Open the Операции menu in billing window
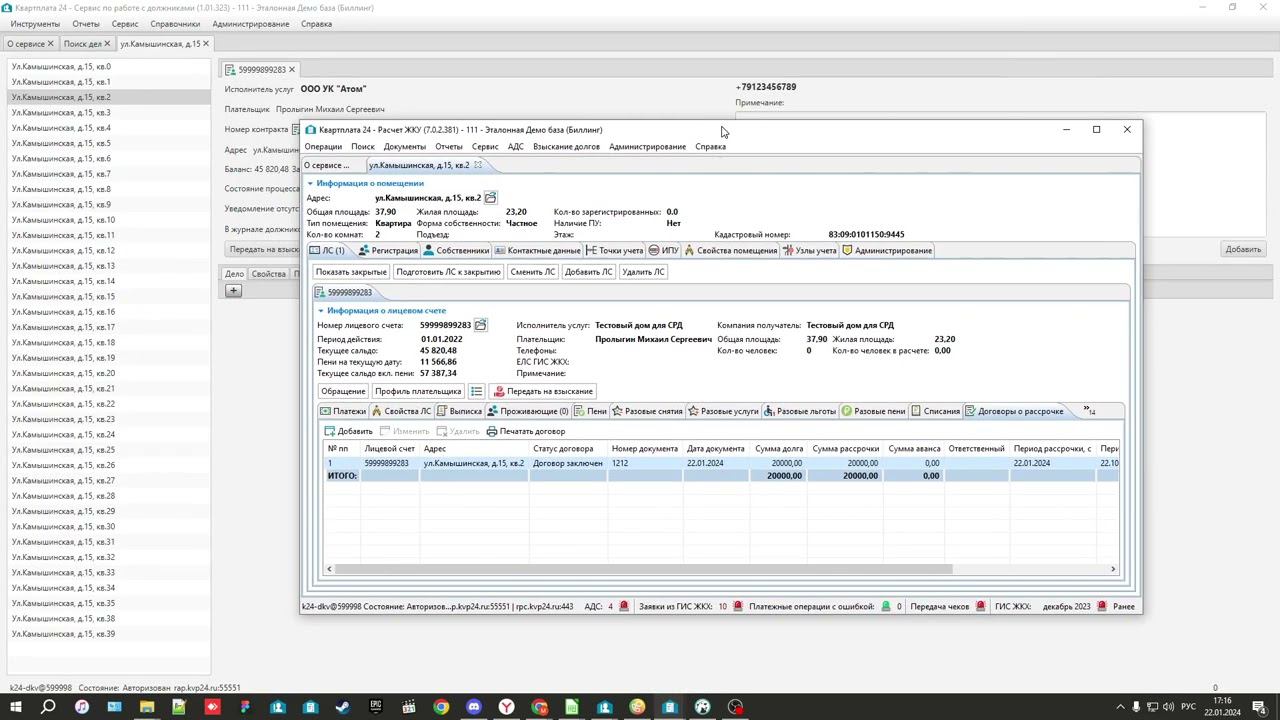Image resolution: width=1280 pixels, height=720 pixels. click(323, 147)
